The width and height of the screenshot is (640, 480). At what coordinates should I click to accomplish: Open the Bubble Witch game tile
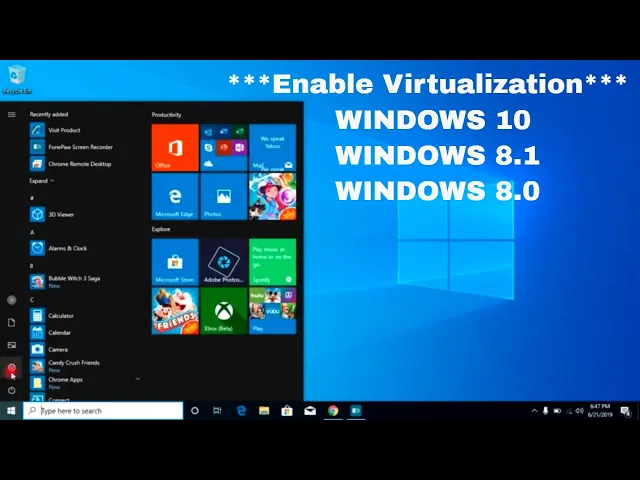(x=273, y=197)
